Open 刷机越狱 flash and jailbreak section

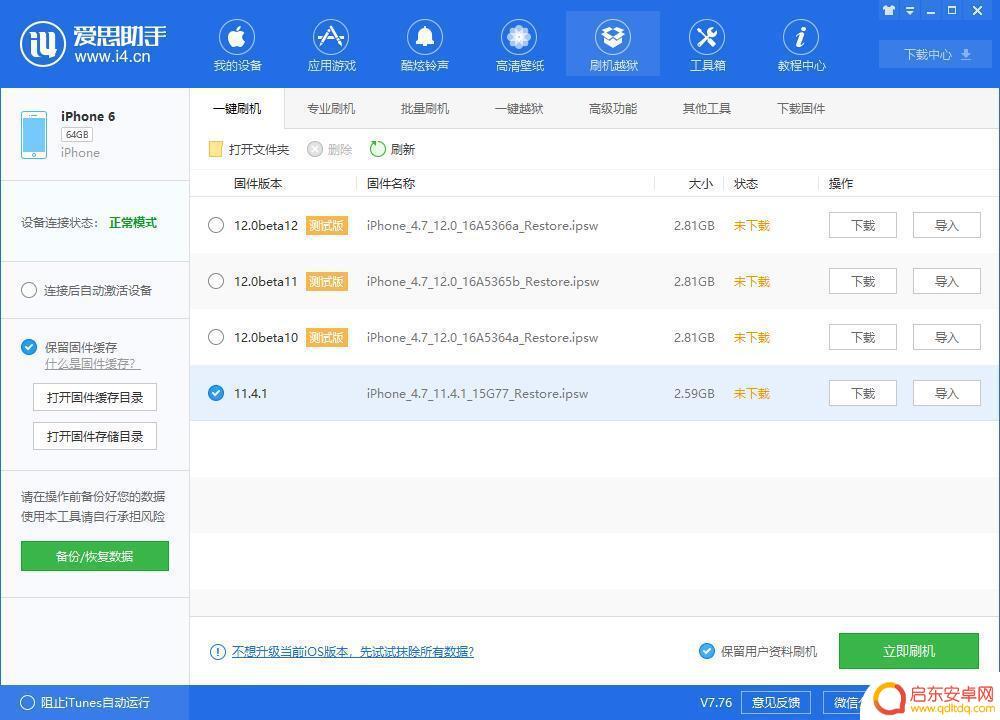coord(613,45)
